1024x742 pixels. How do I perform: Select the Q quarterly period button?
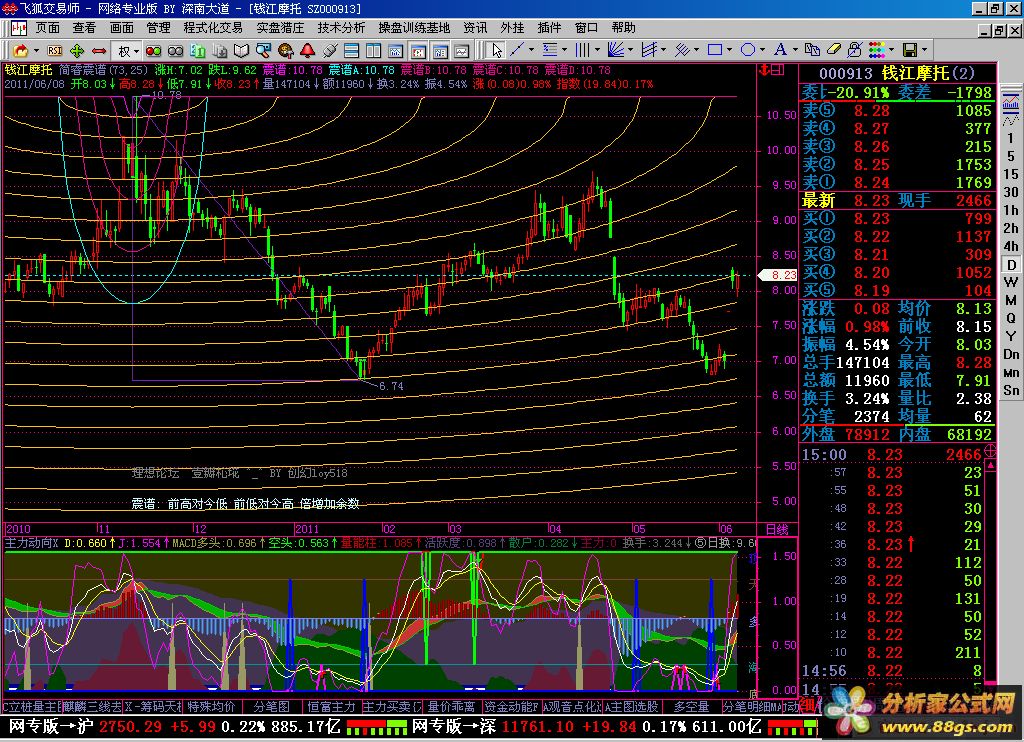click(x=1010, y=318)
